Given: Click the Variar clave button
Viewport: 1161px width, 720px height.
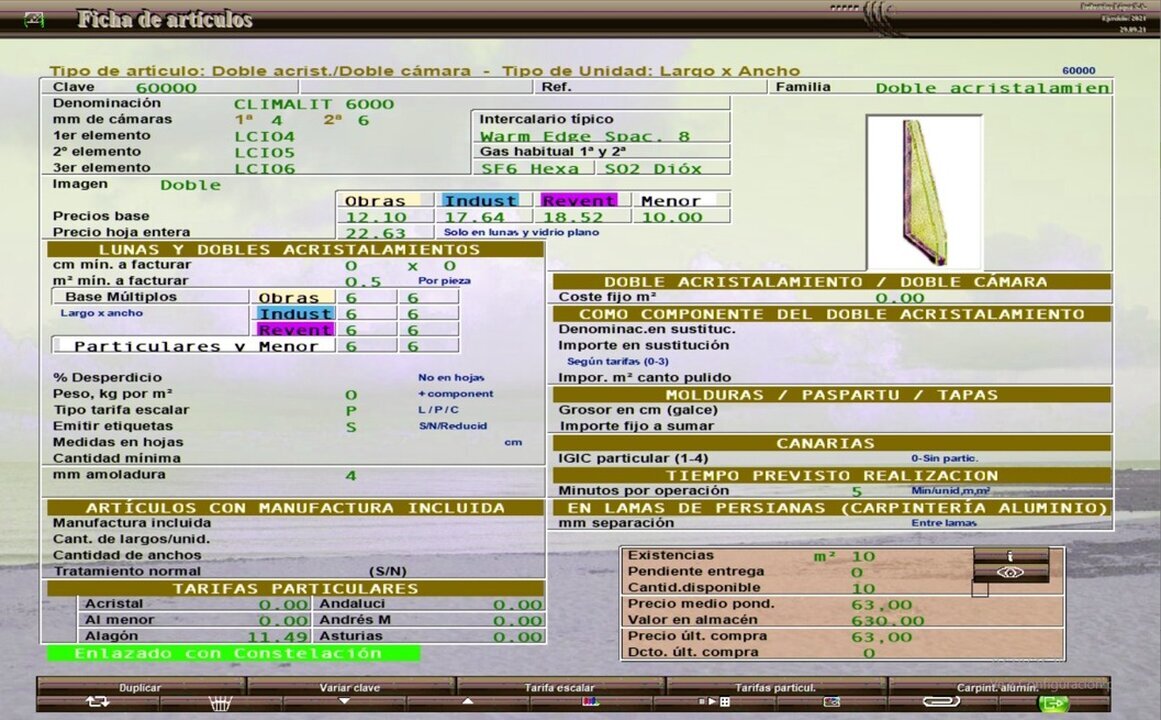Looking at the screenshot, I should click(x=350, y=687).
